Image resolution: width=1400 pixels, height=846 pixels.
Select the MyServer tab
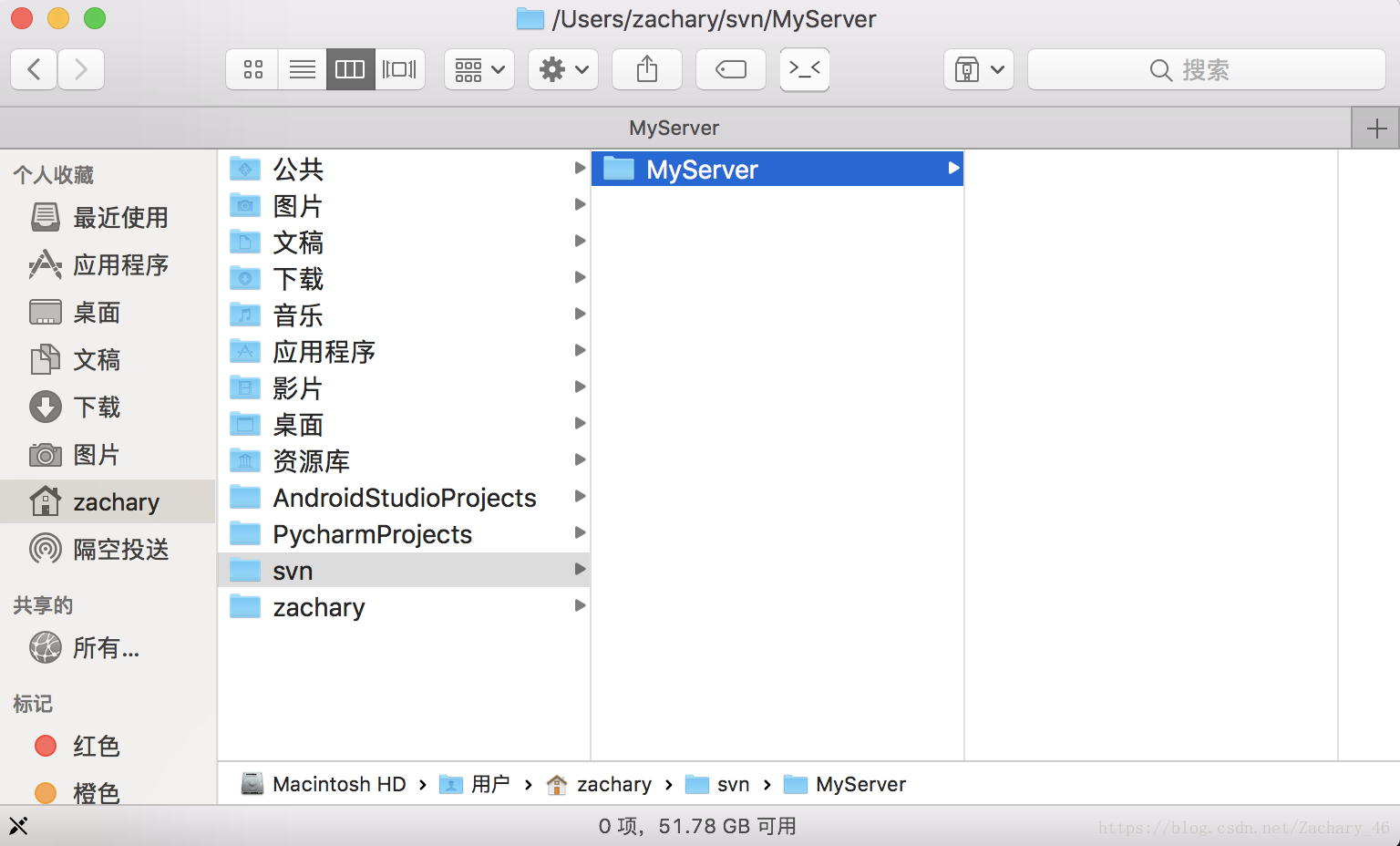[674, 128]
